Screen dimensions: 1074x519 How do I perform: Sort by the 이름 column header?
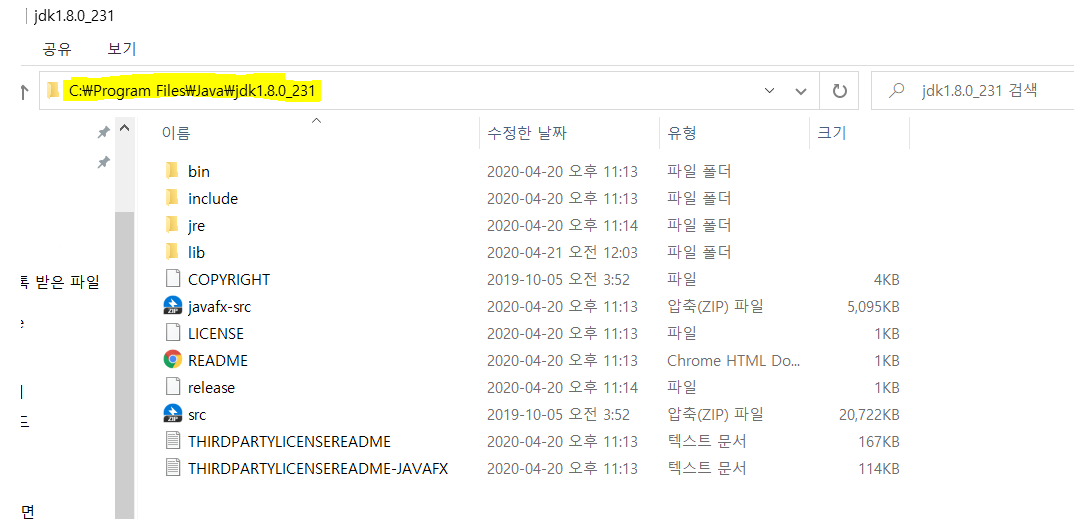tap(176, 133)
